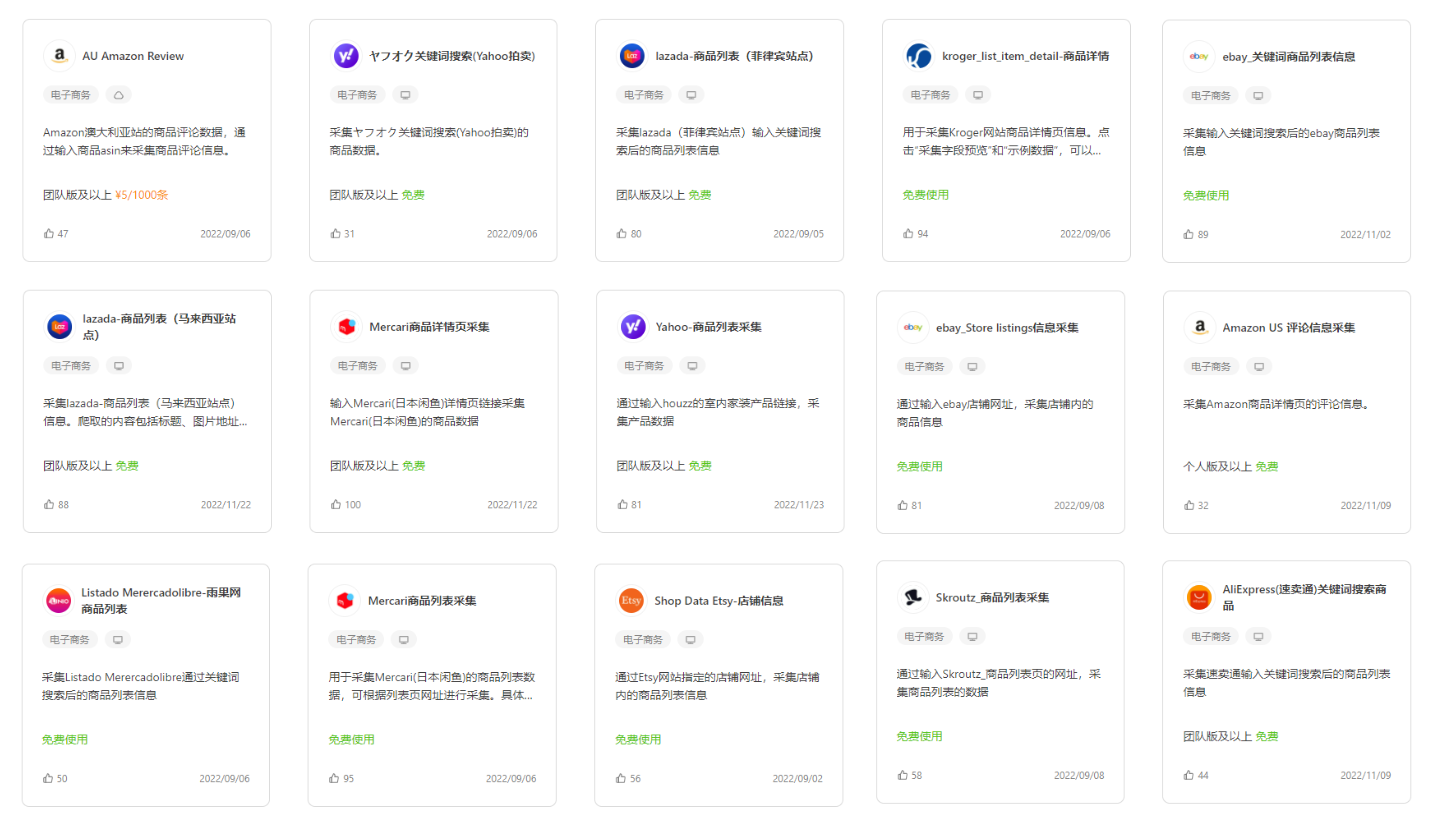Like the kroger_list_item_detail template (94)

[x=909, y=234]
